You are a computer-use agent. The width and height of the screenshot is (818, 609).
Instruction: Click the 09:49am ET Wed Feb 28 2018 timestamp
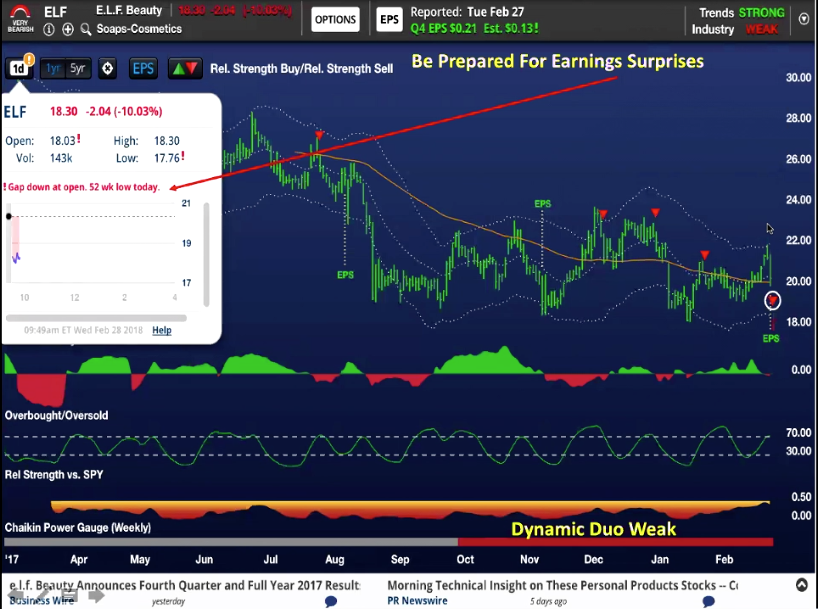83,330
